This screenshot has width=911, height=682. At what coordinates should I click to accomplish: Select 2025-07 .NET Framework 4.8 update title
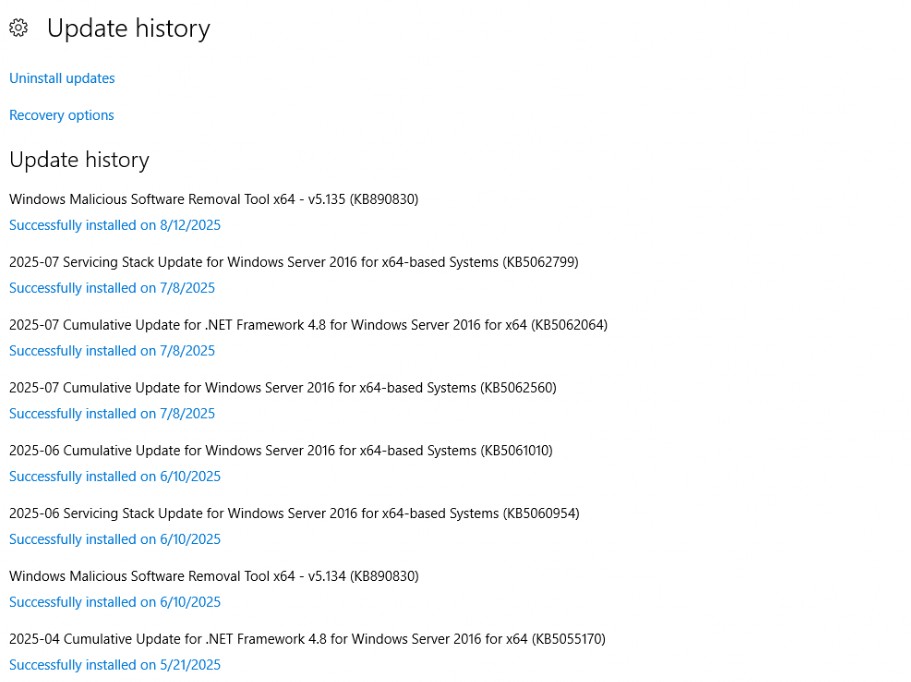pos(309,325)
